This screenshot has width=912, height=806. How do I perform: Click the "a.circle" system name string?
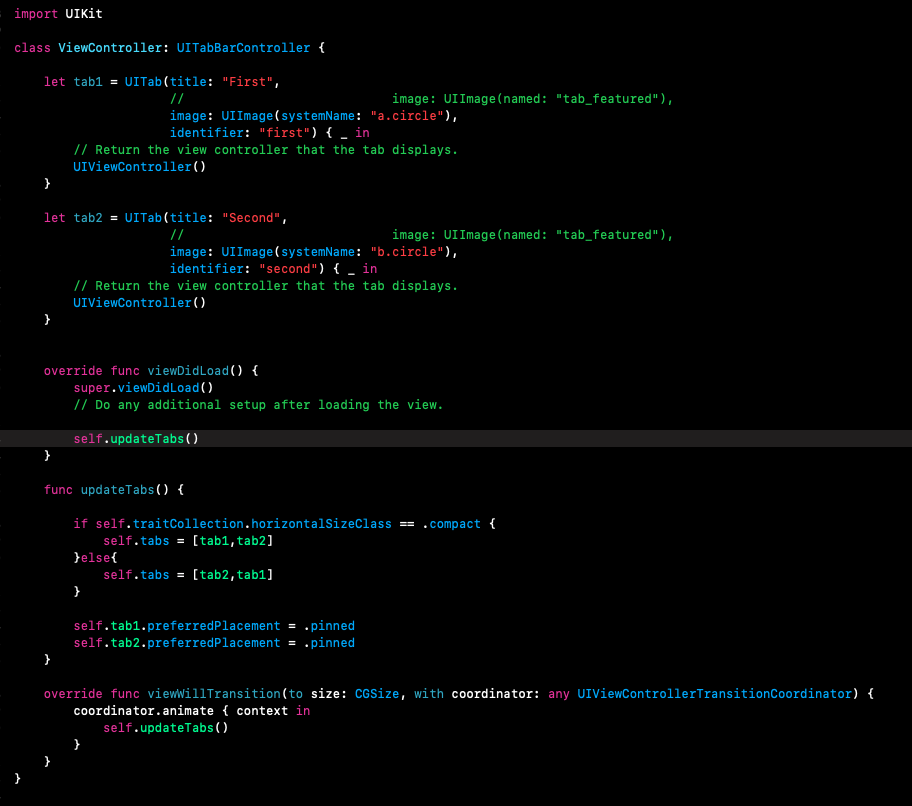pos(407,116)
